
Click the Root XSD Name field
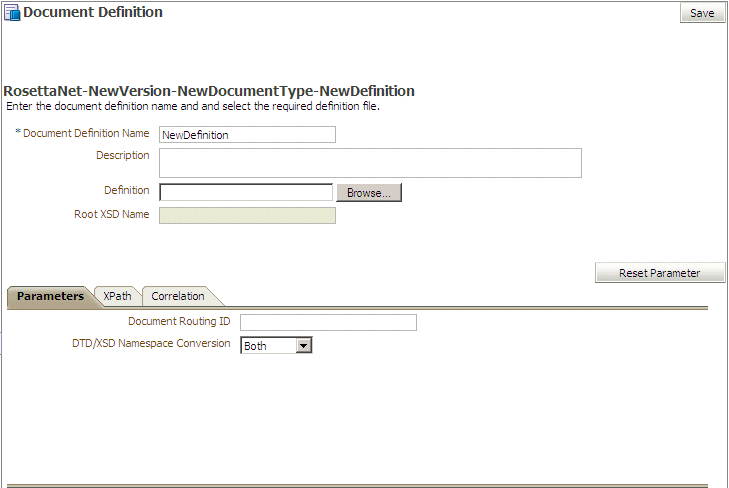[247, 215]
